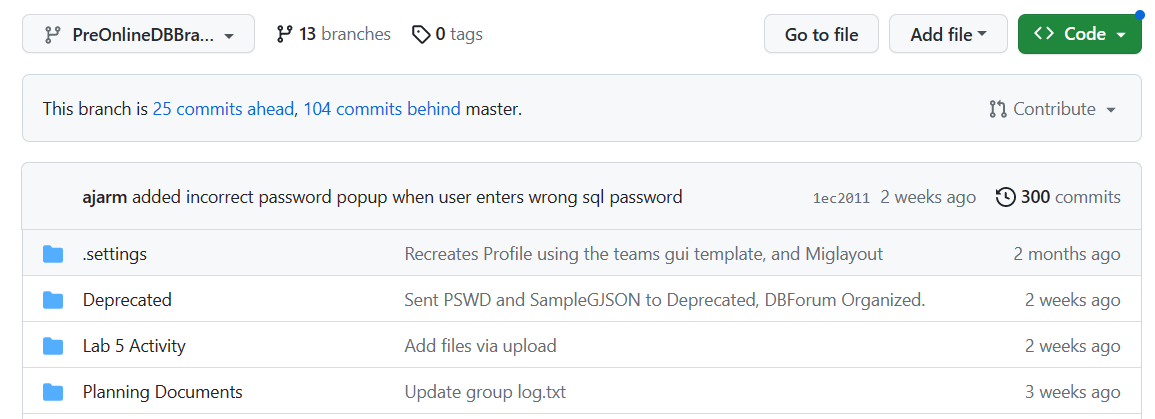Image resolution: width=1155 pixels, height=419 pixels.
Task: Expand the Add file dropdown
Action: (948, 34)
